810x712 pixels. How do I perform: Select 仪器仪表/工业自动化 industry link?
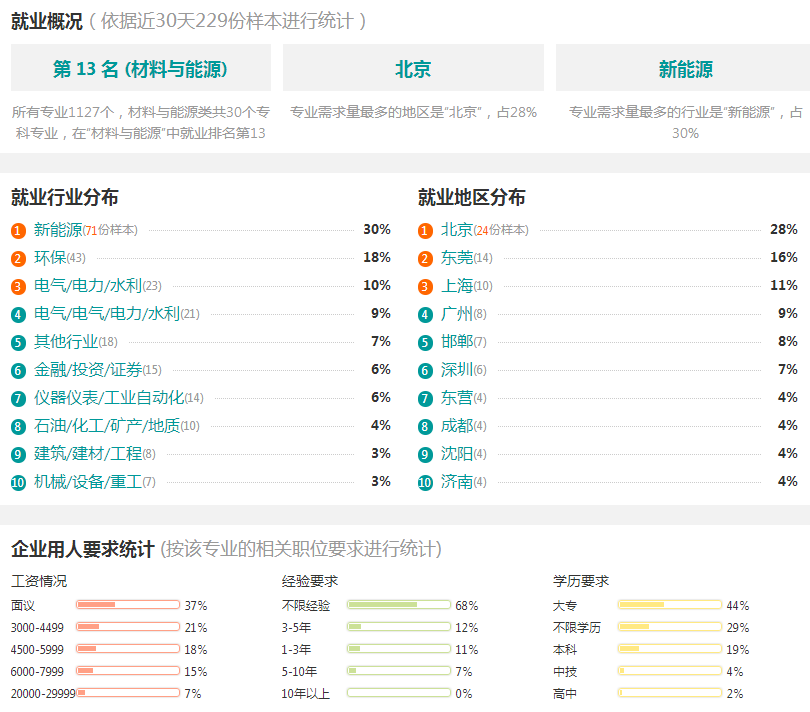pyautogui.click(x=109, y=397)
